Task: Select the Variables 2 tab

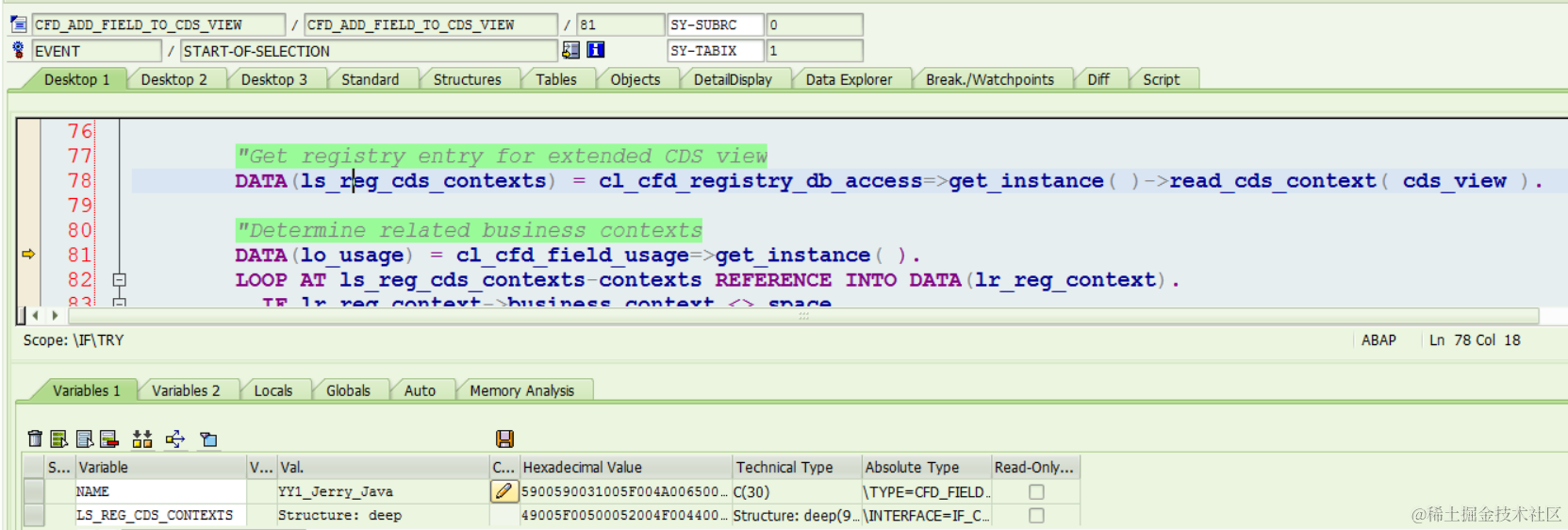Action: tap(185, 390)
